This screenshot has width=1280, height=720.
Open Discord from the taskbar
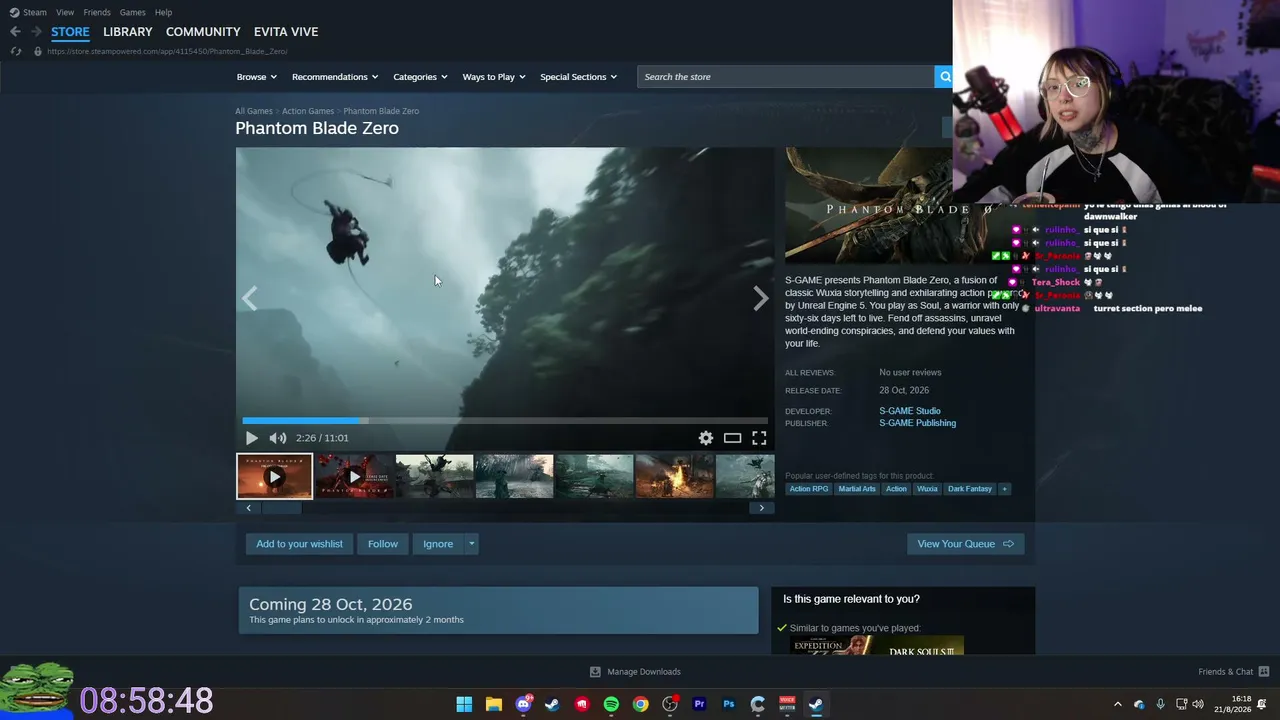(x=523, y=704)
